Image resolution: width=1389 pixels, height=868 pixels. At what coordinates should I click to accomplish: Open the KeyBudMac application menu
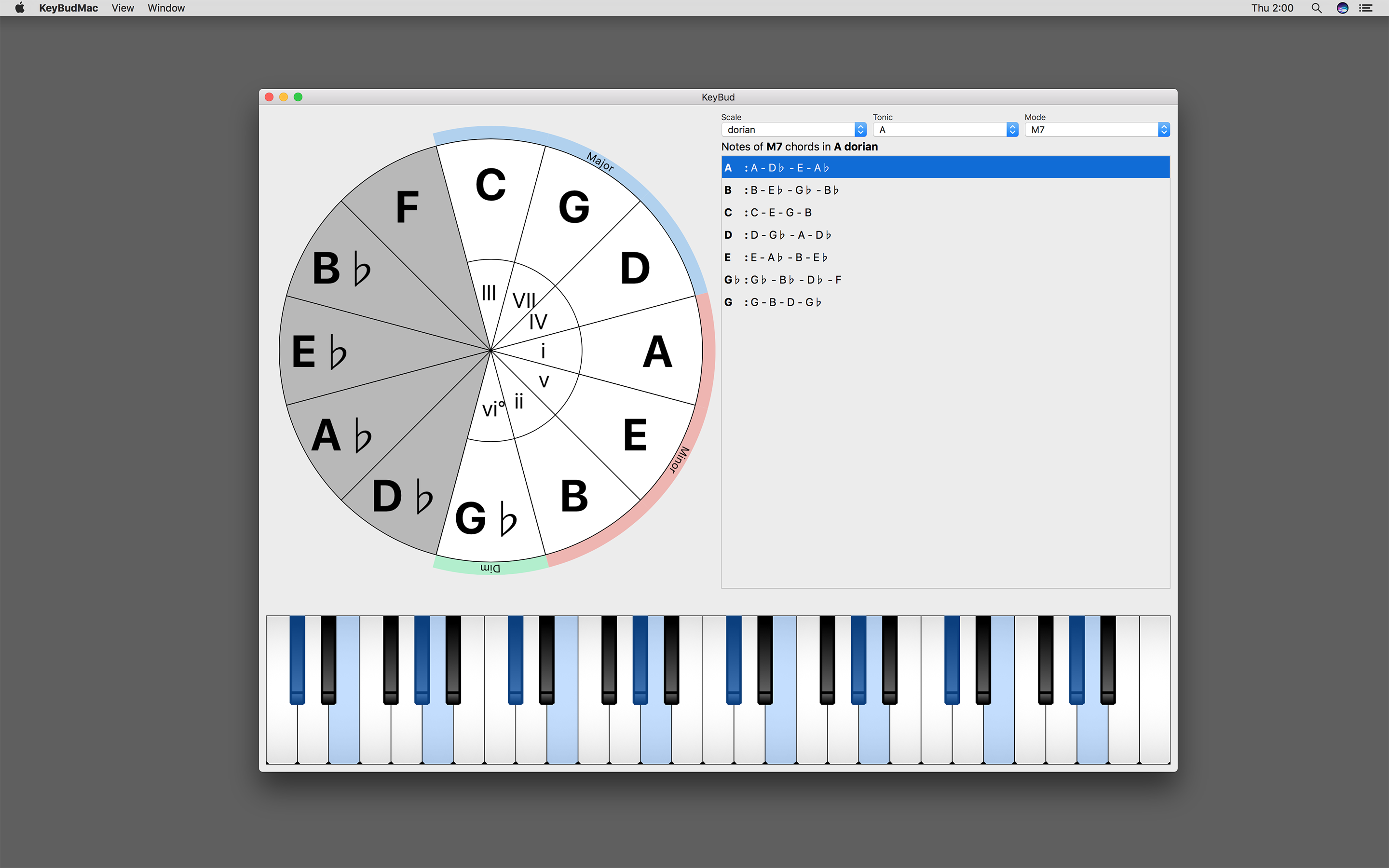[68, 8]
